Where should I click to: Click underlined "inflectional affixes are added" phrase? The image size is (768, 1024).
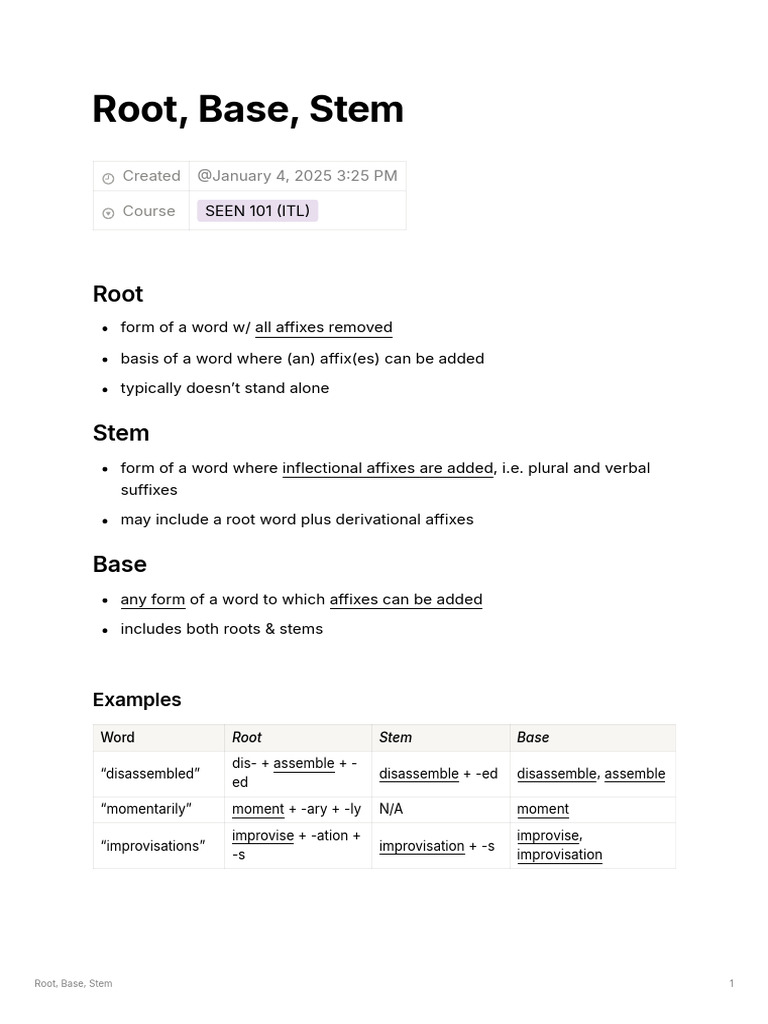pyautogui.click(x=387, y=467)
